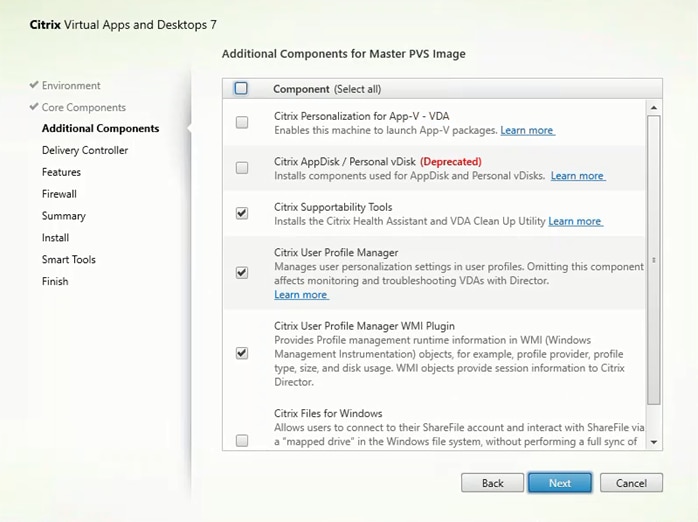Disable Citrix User Profile Manager component
698x522 pixels.
[x=242, y=272]
